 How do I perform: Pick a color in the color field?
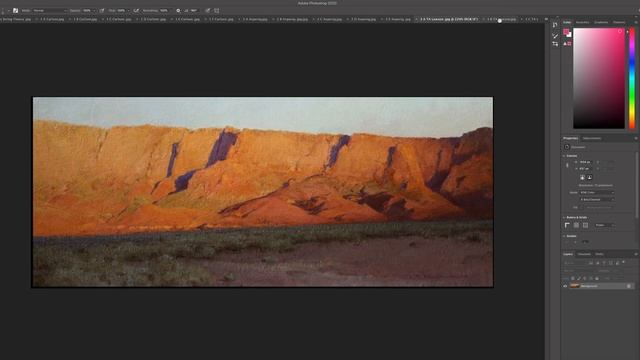pos(599,78)
